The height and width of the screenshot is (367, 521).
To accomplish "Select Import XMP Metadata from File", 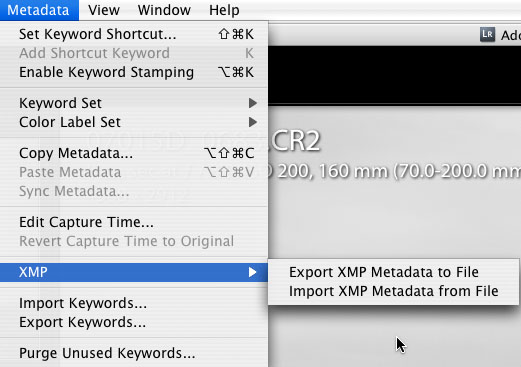I will [394, 291].
